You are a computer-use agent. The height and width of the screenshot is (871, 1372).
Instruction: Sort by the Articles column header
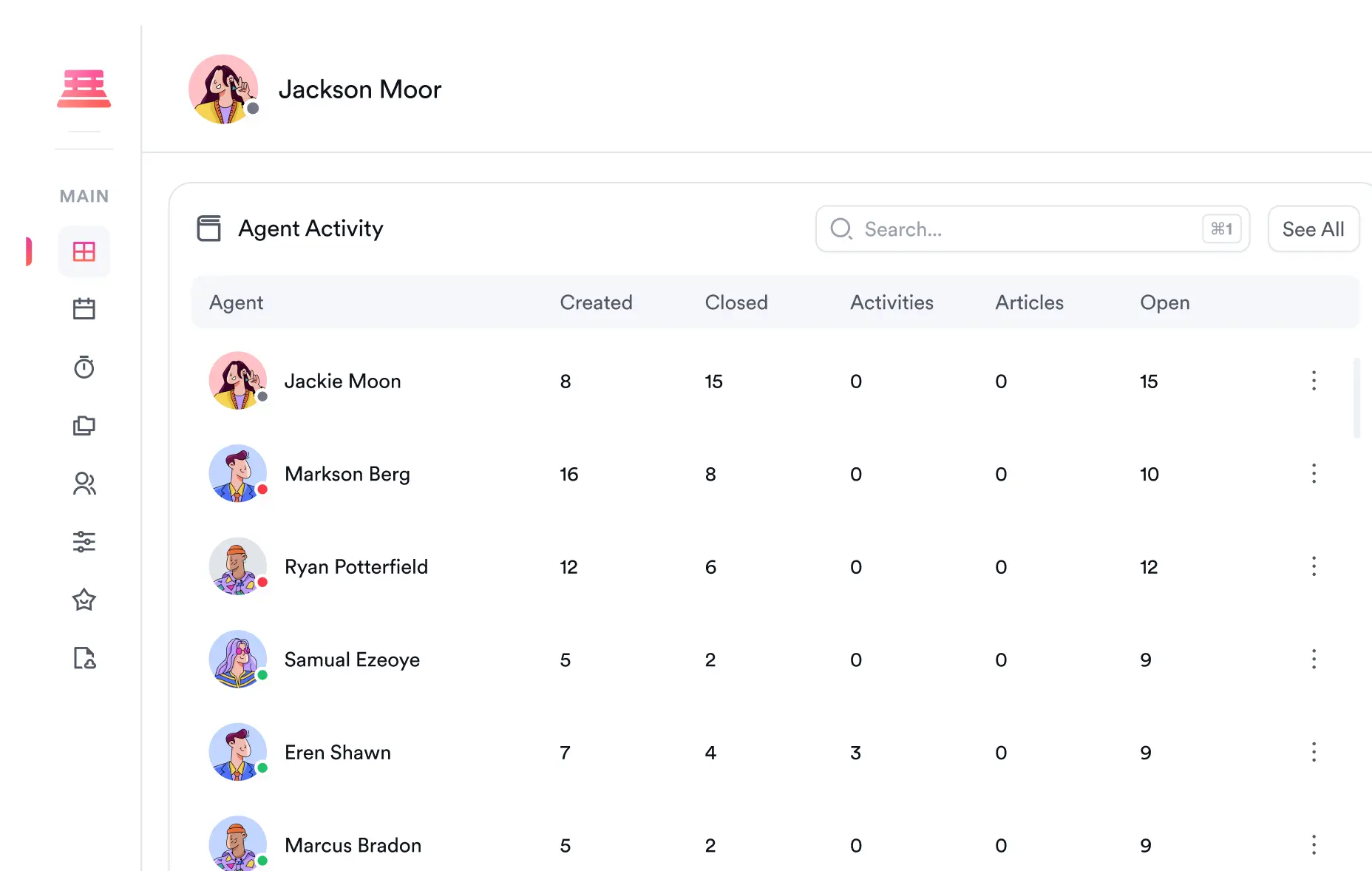(1029, 302)
